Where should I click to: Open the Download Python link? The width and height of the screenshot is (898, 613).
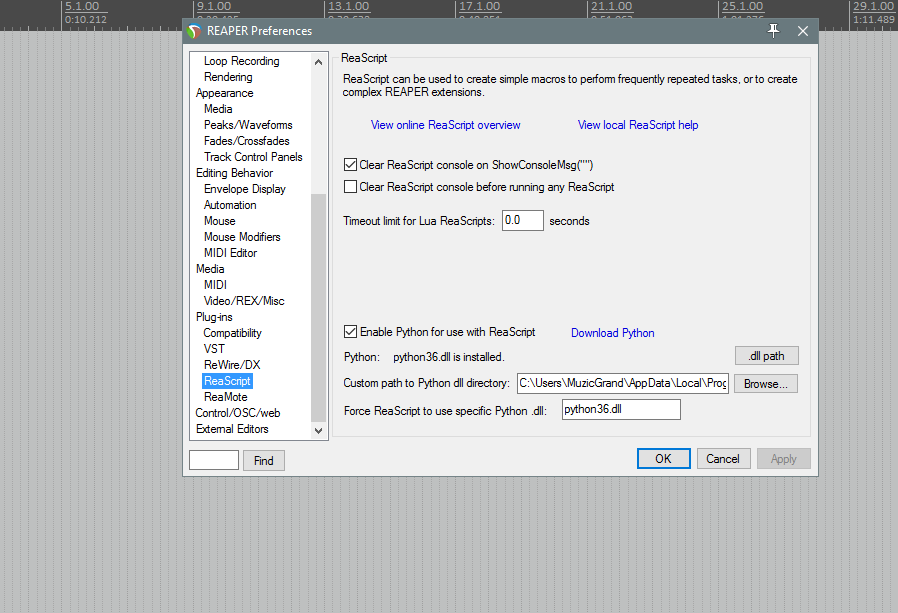(x=612, y=333)
